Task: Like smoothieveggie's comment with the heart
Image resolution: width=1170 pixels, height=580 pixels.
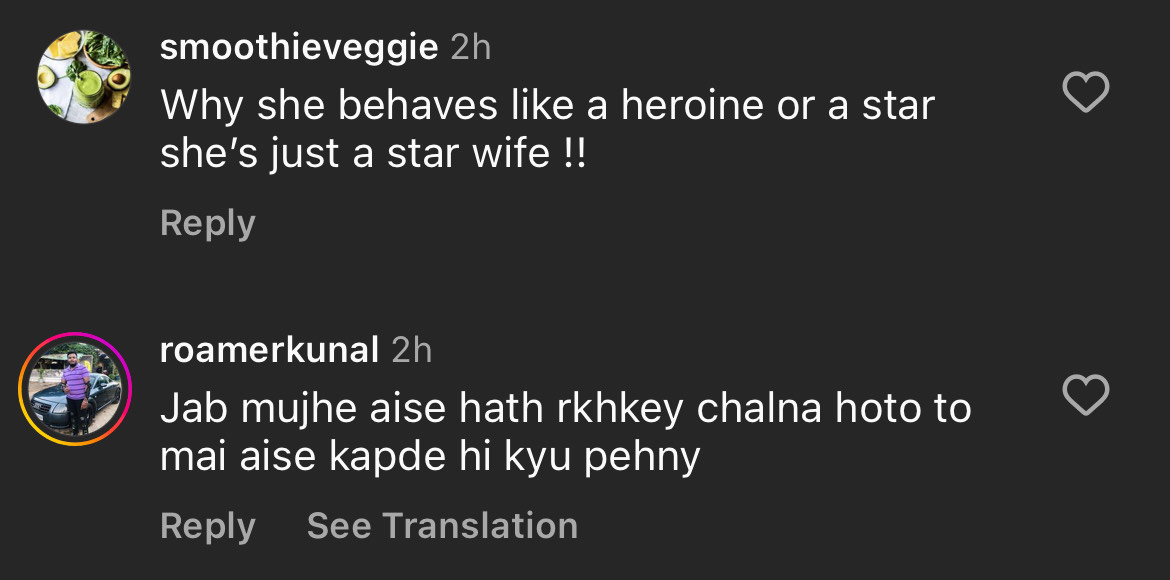Action: pyautogui.click(x=1084, y=94)
